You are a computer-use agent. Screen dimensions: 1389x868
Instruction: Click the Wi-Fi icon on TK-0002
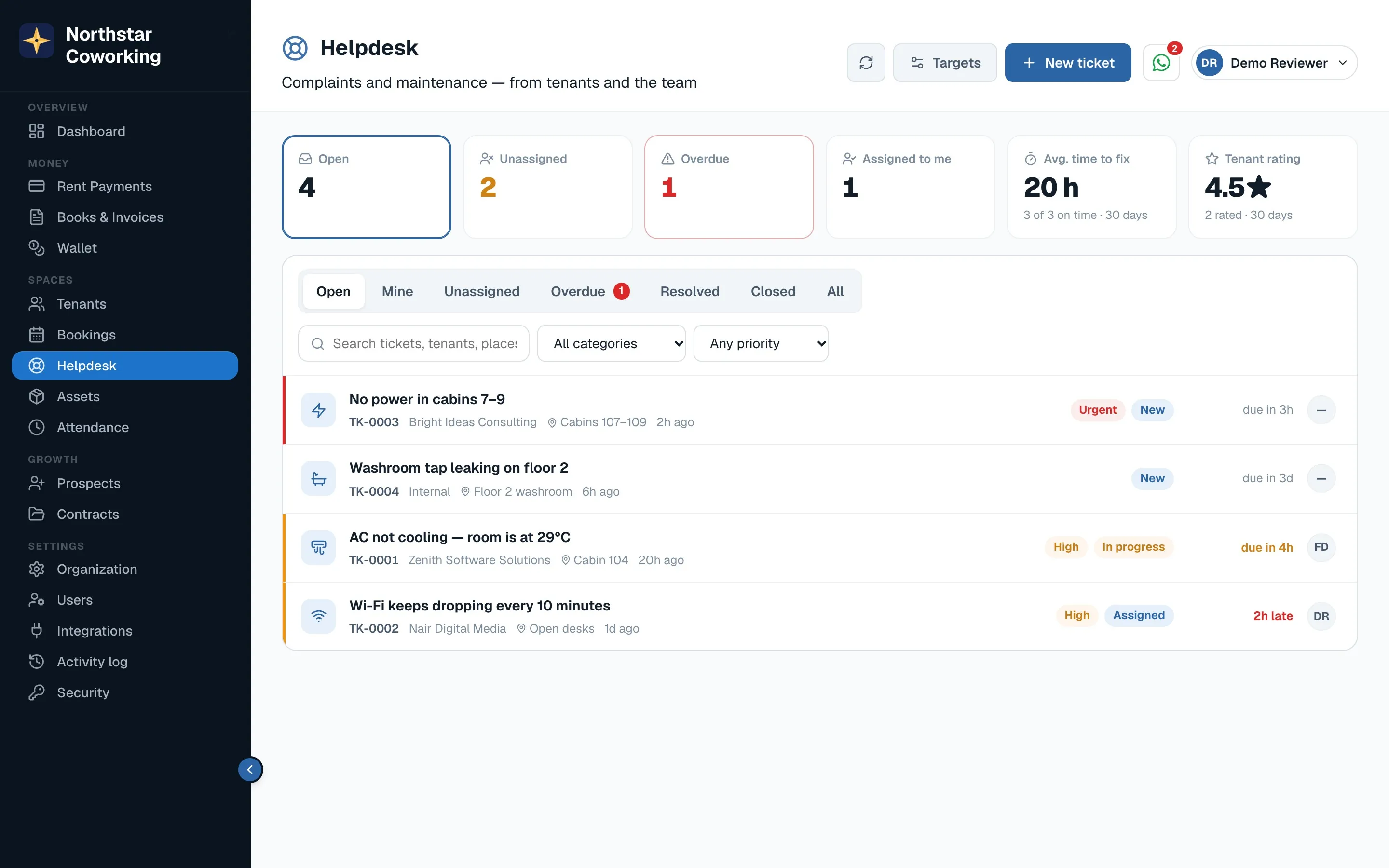tap(318, 616)
